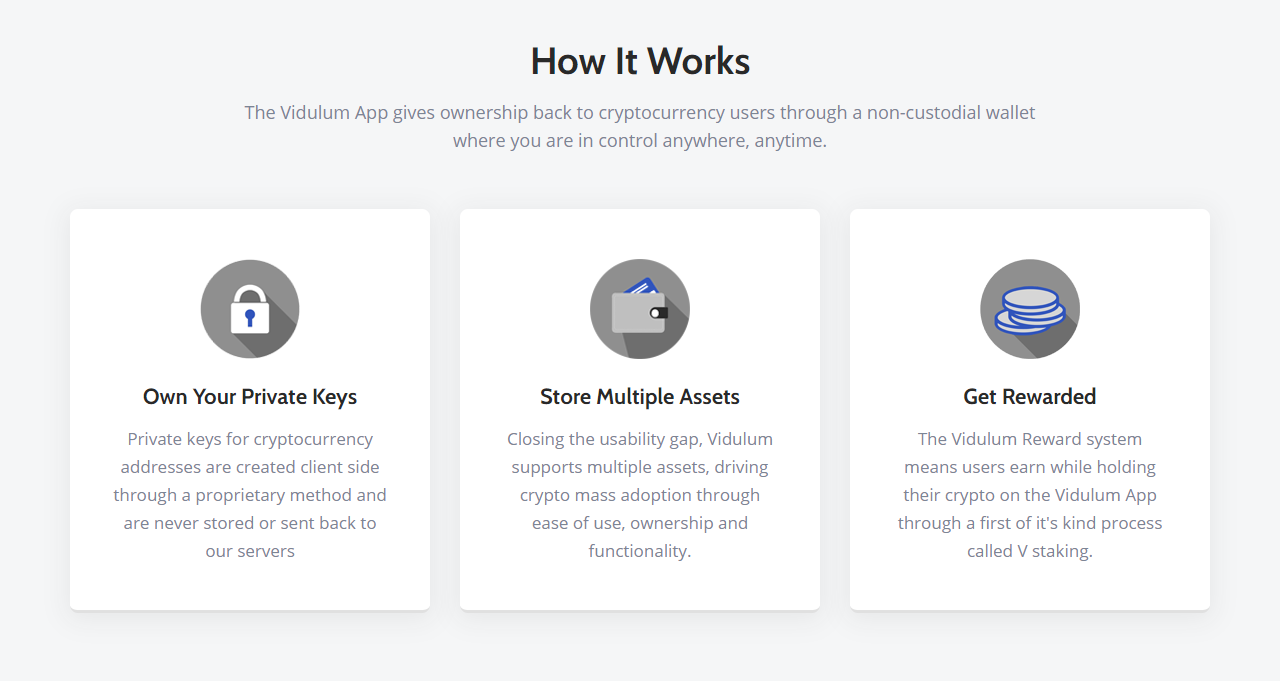Image resolution: width=1280 pixels, height=681 pixels.
Task: Click the "Get Rewarded" heading
Action: pyautogui.click(x=1030, y=397)
